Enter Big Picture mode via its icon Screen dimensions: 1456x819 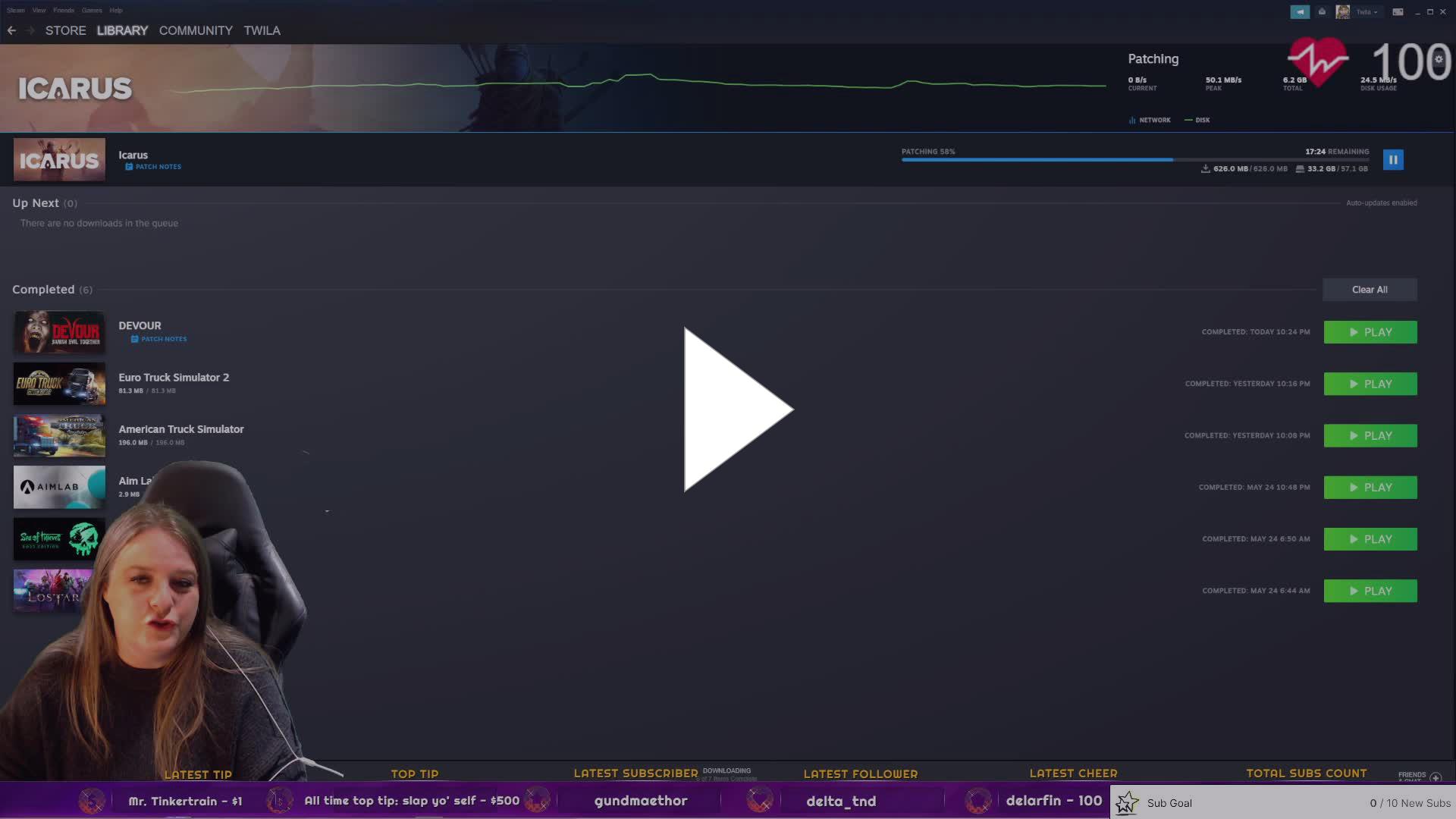tap(1397, 11)
